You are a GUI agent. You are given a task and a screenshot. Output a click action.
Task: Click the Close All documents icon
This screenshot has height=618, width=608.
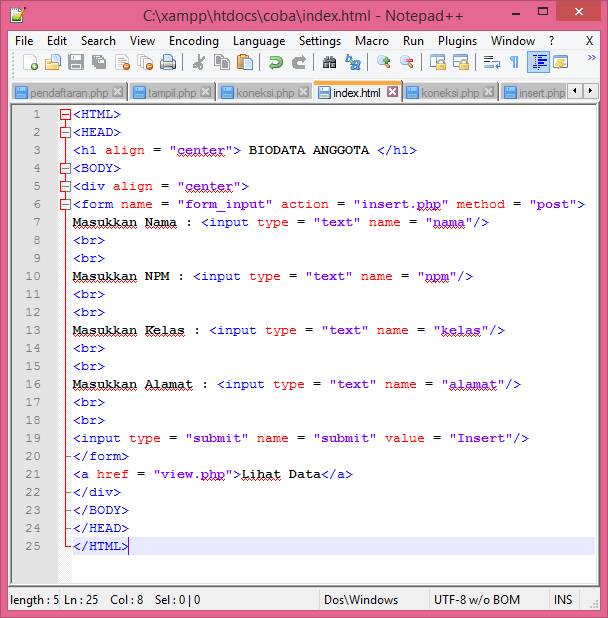pyautogui.click(x=145, y=63)
